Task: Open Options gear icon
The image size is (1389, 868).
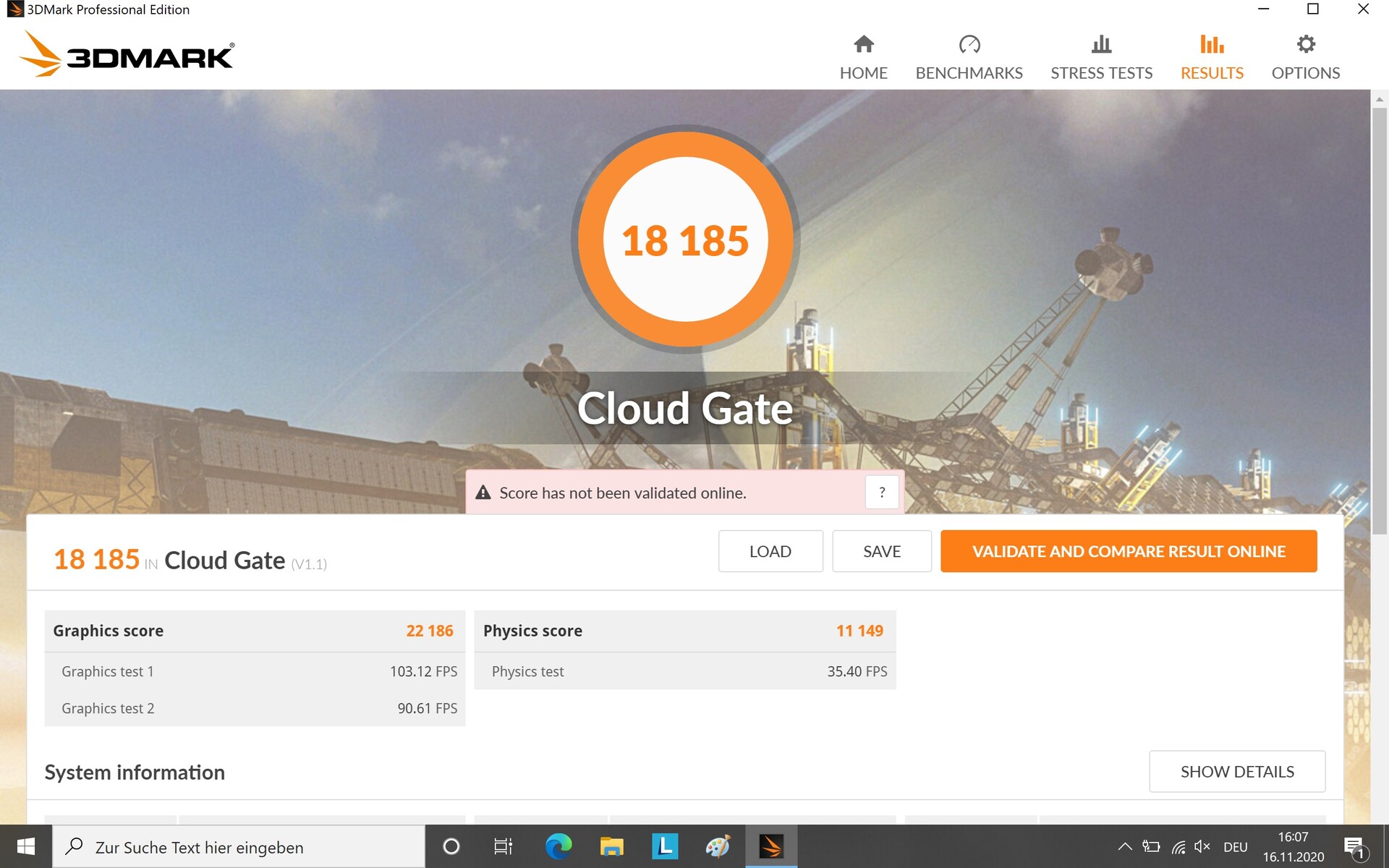Action: tap(1305, 45)
